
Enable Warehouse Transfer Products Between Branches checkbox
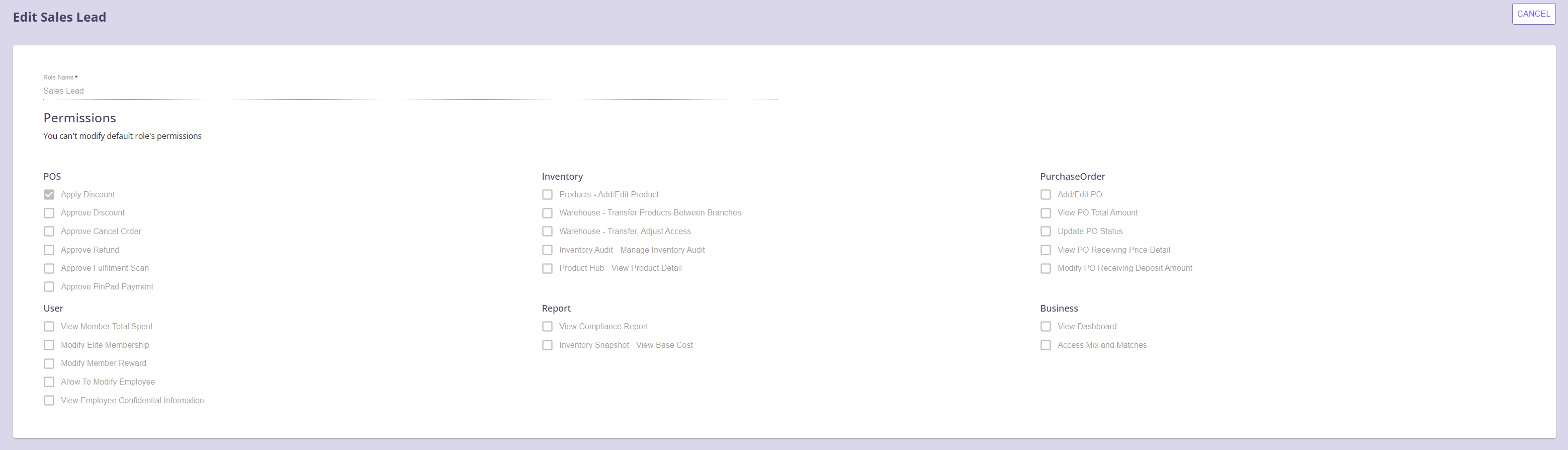point(547,213)
